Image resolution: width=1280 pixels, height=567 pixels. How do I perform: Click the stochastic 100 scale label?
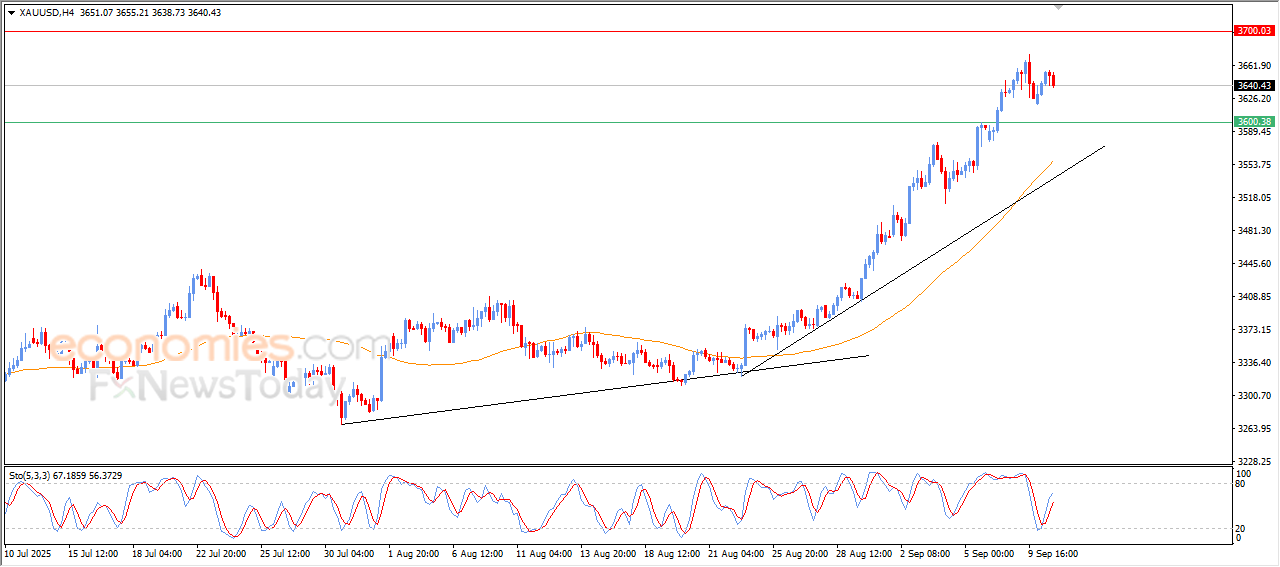1244,473
